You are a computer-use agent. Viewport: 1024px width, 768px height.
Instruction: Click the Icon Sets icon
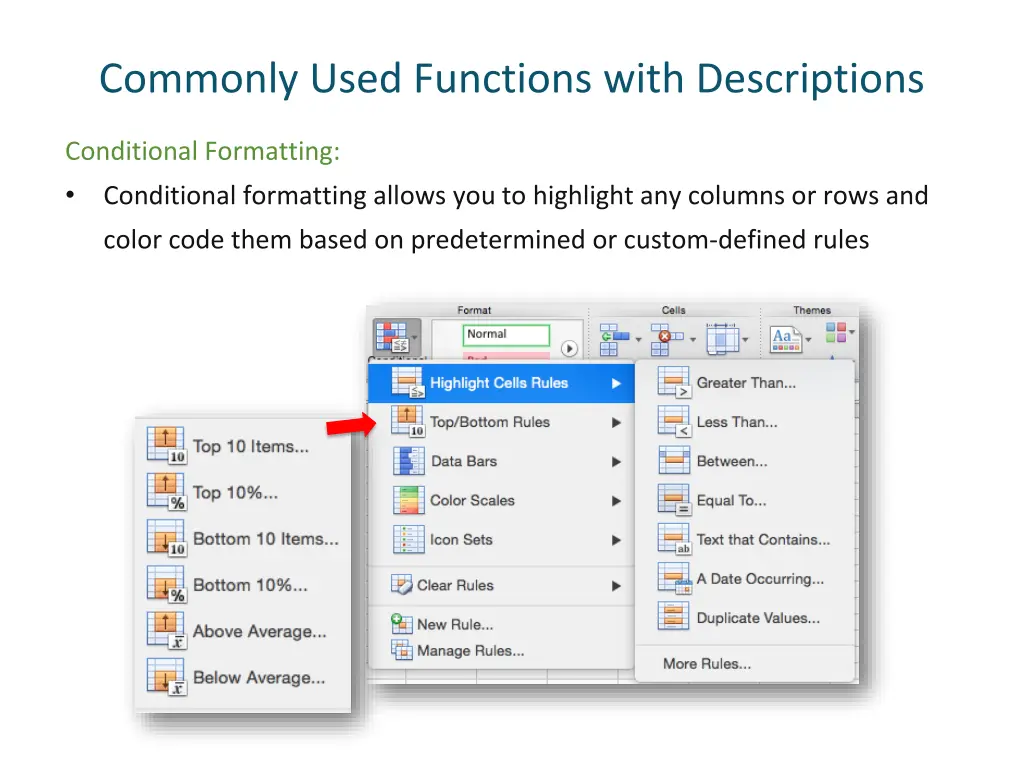(409, 539)
